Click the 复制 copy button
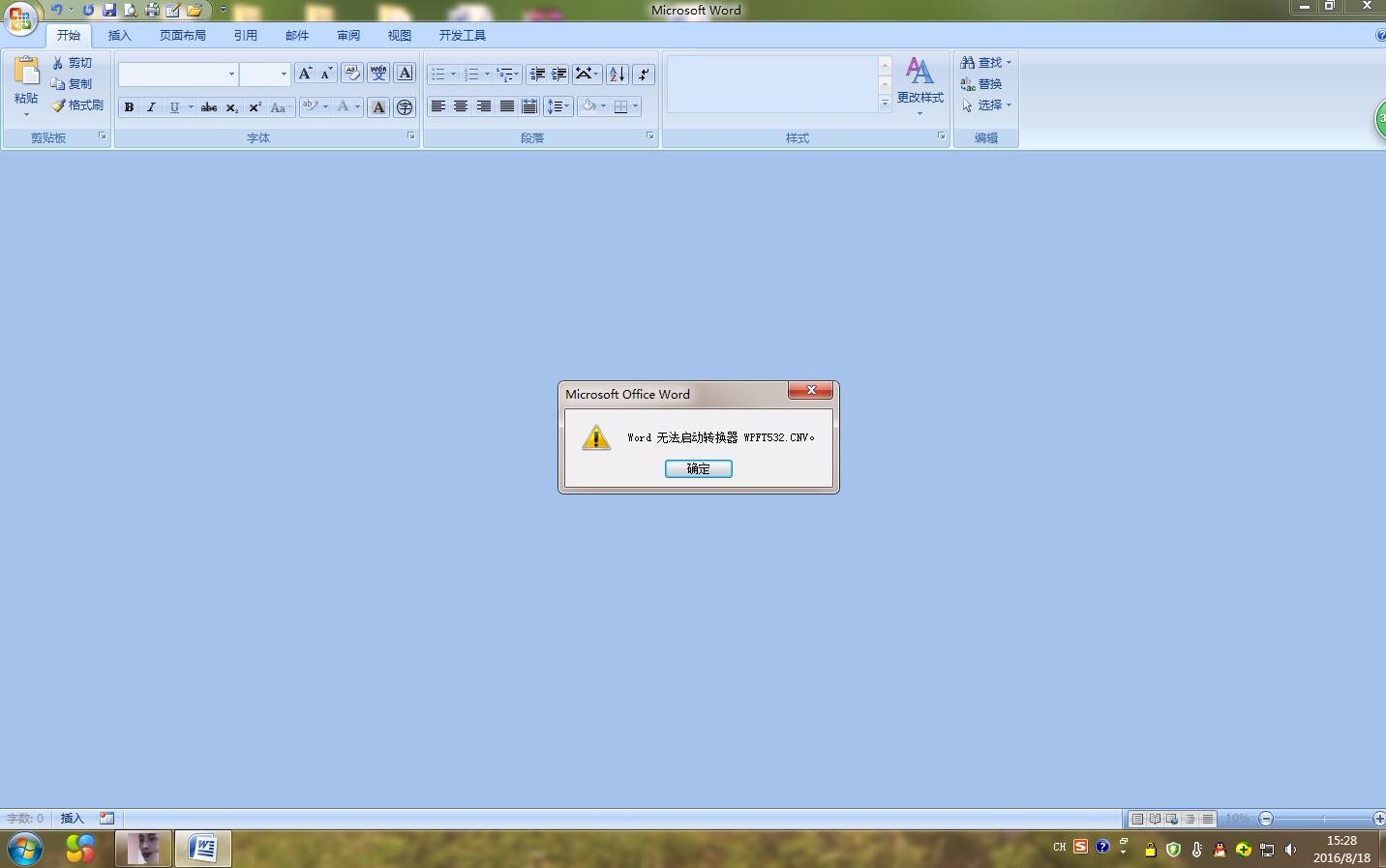The width and height of the screenshot is (1386, 868). coord(73,84)
